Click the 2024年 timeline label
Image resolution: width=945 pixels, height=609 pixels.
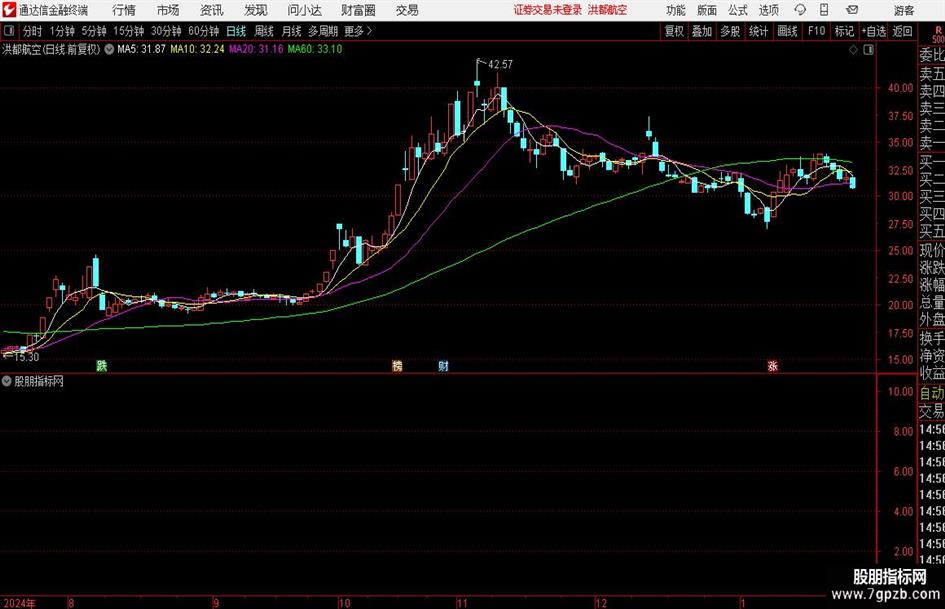pos(19,603)
